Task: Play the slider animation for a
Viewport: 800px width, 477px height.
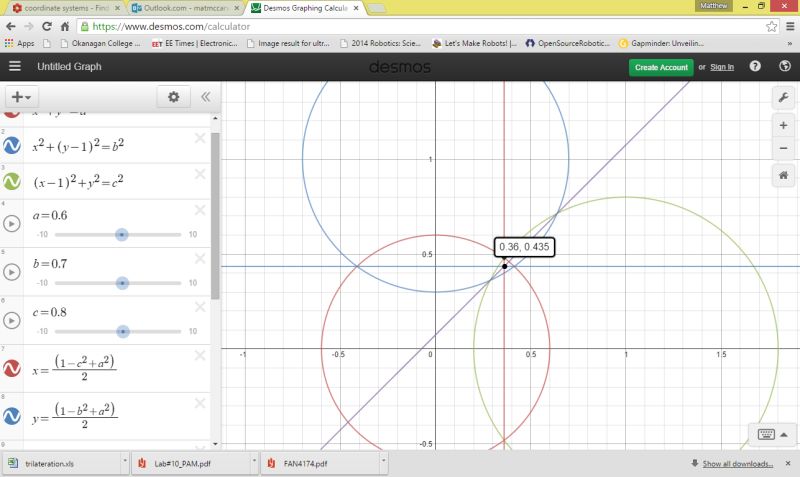Action: click(12, 223)
